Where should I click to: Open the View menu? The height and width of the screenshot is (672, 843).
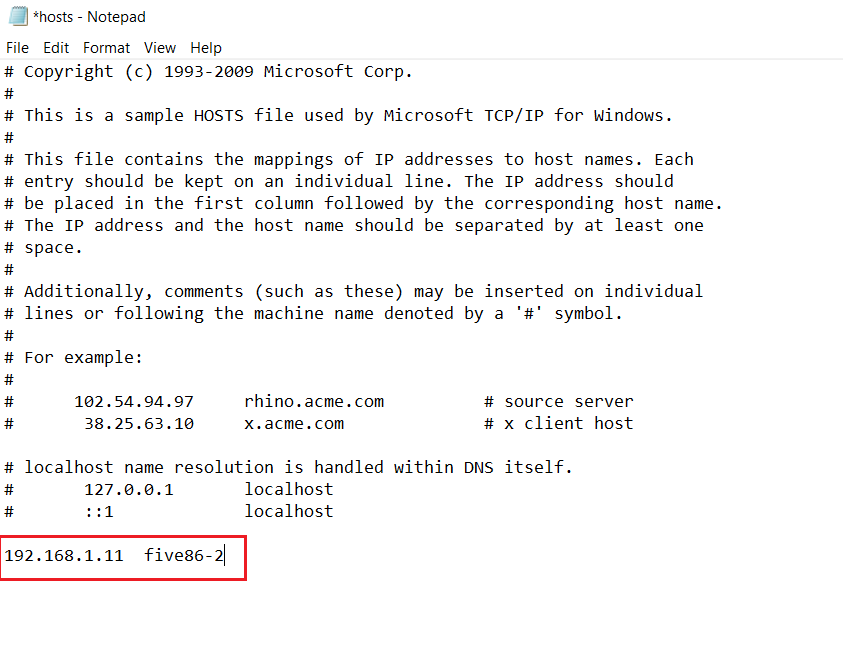(160, 47)
